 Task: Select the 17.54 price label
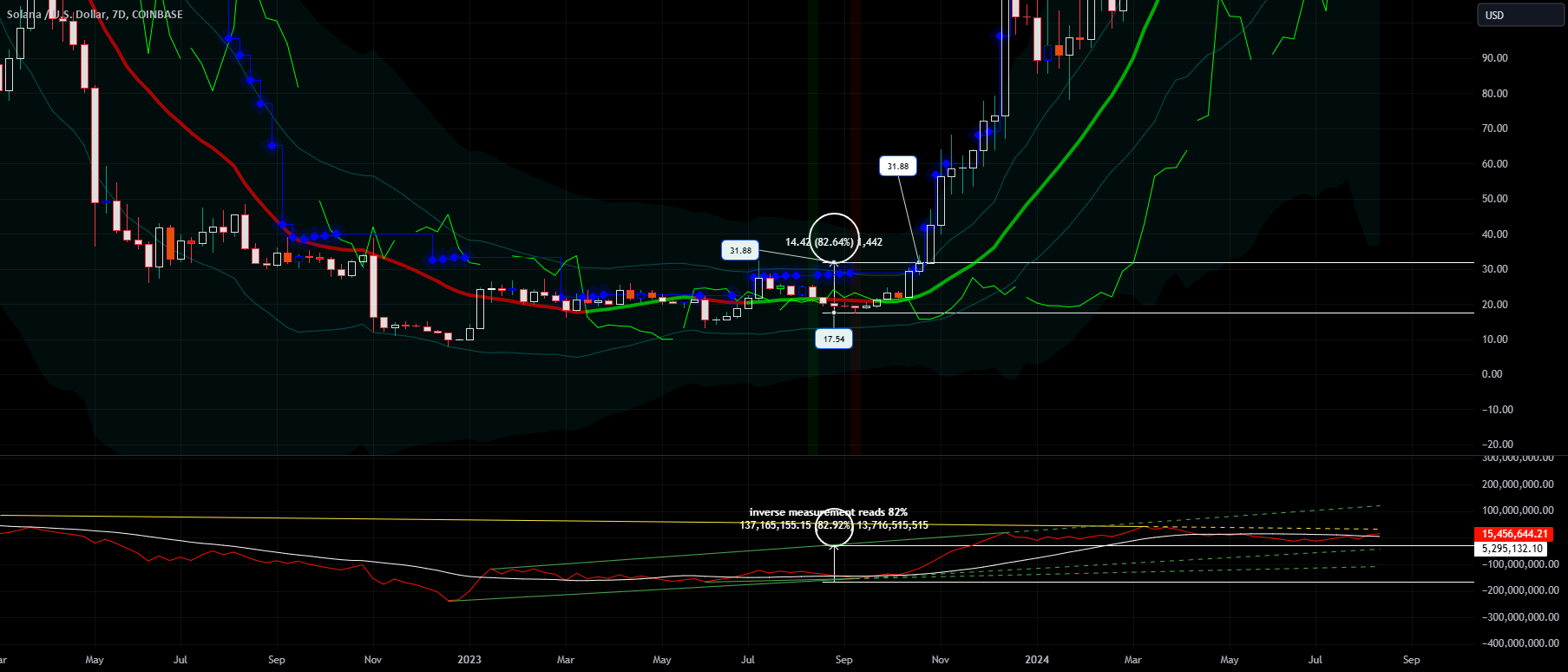point(834,339)
